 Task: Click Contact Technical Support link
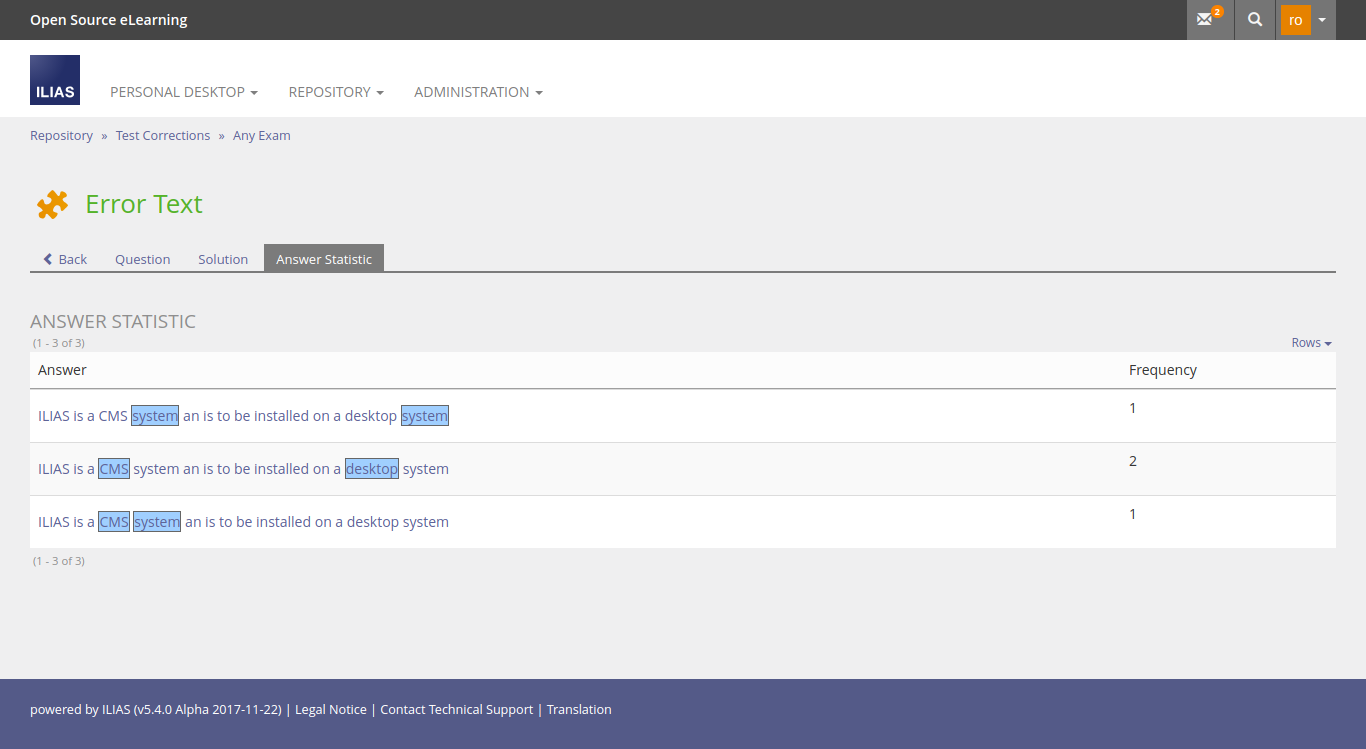[x=457, y=710]
